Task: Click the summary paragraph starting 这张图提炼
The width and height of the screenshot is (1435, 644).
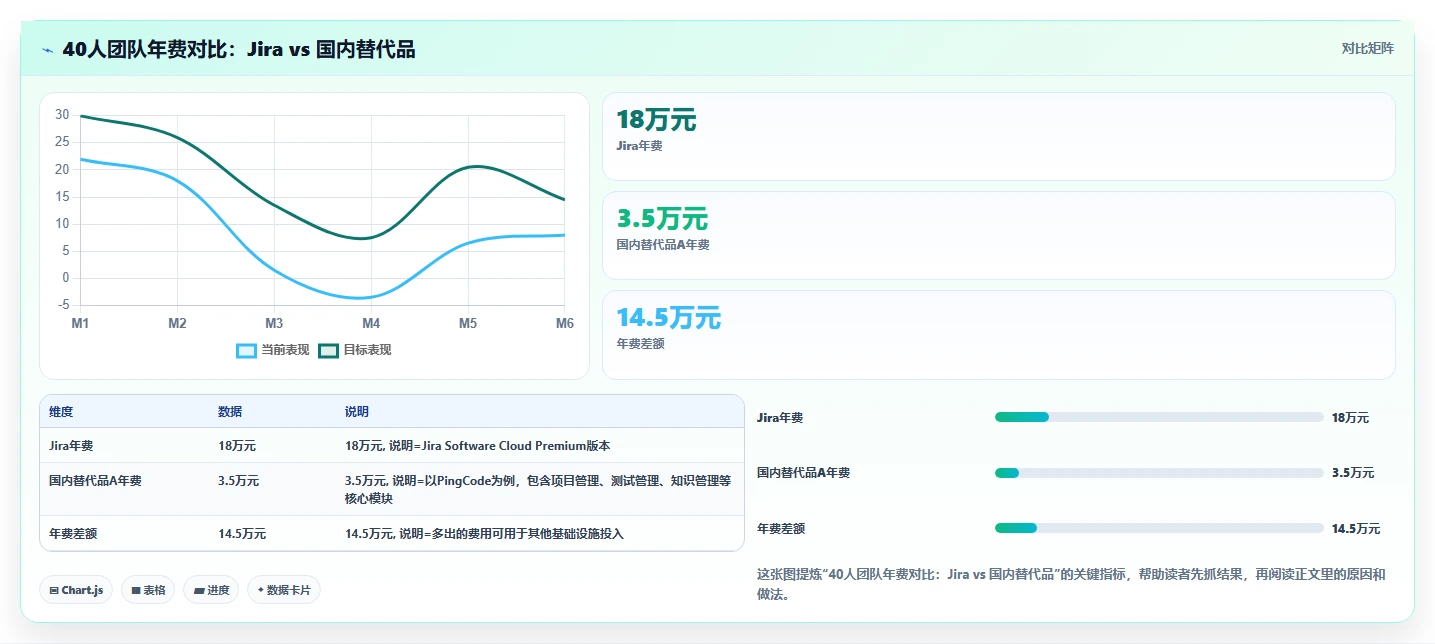Action: [1071, 584]
